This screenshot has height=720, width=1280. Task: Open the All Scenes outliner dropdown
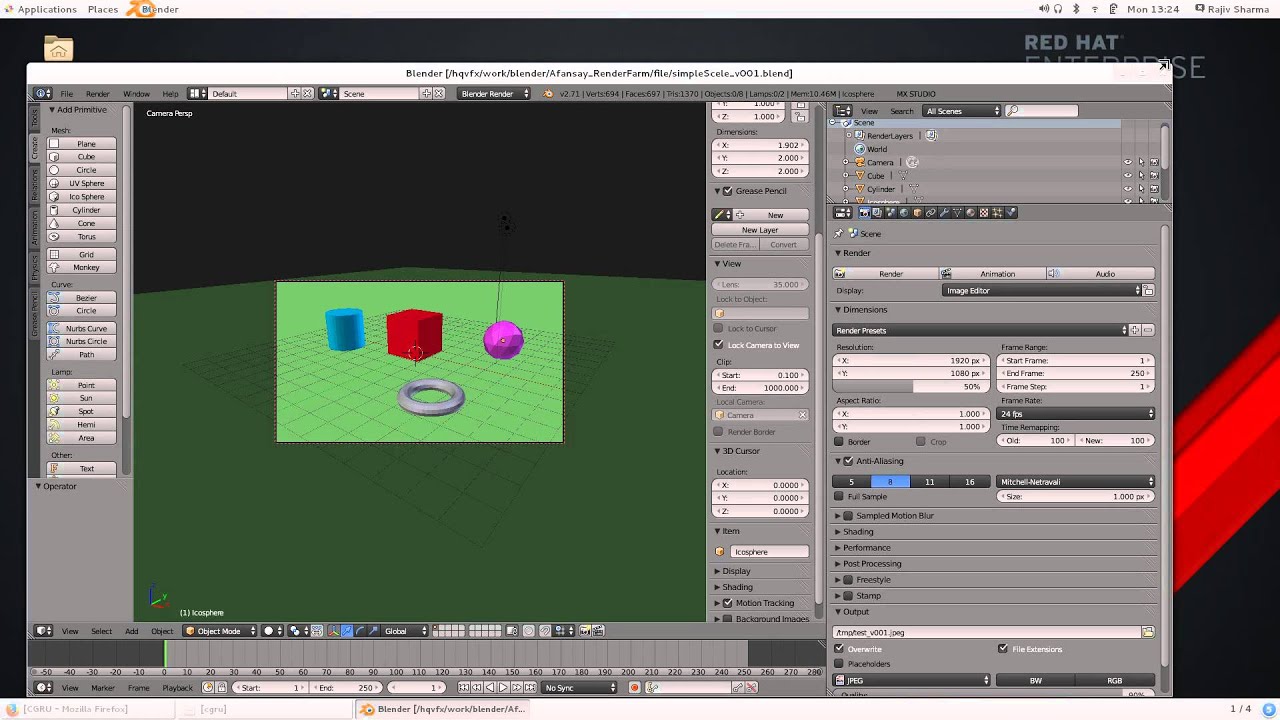(961, 111)
